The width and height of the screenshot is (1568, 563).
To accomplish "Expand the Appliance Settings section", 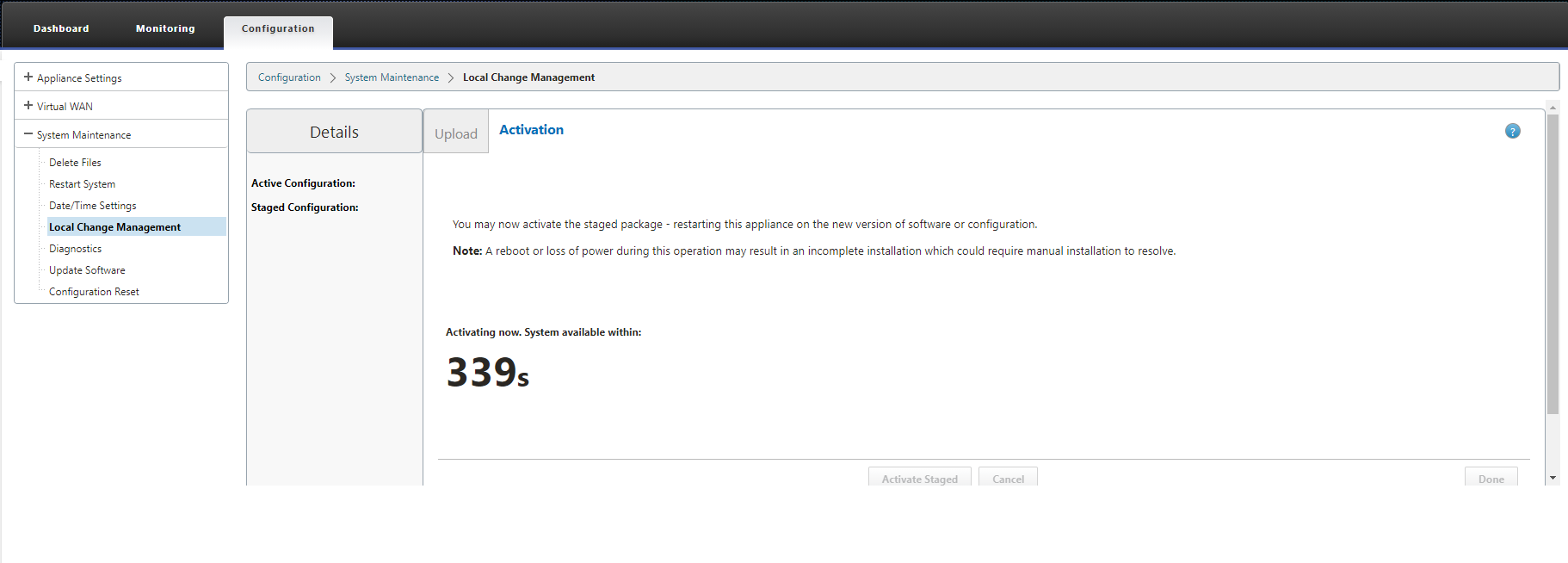I will click(x=28, y=77).
